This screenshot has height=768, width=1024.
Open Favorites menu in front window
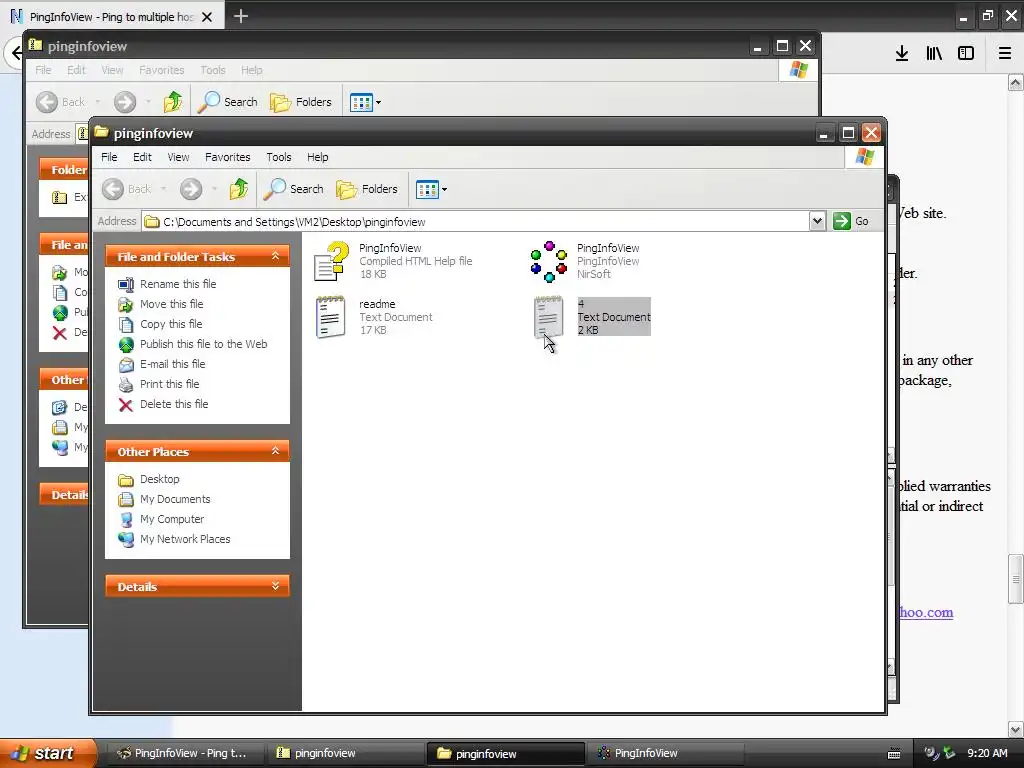point(227,157)
